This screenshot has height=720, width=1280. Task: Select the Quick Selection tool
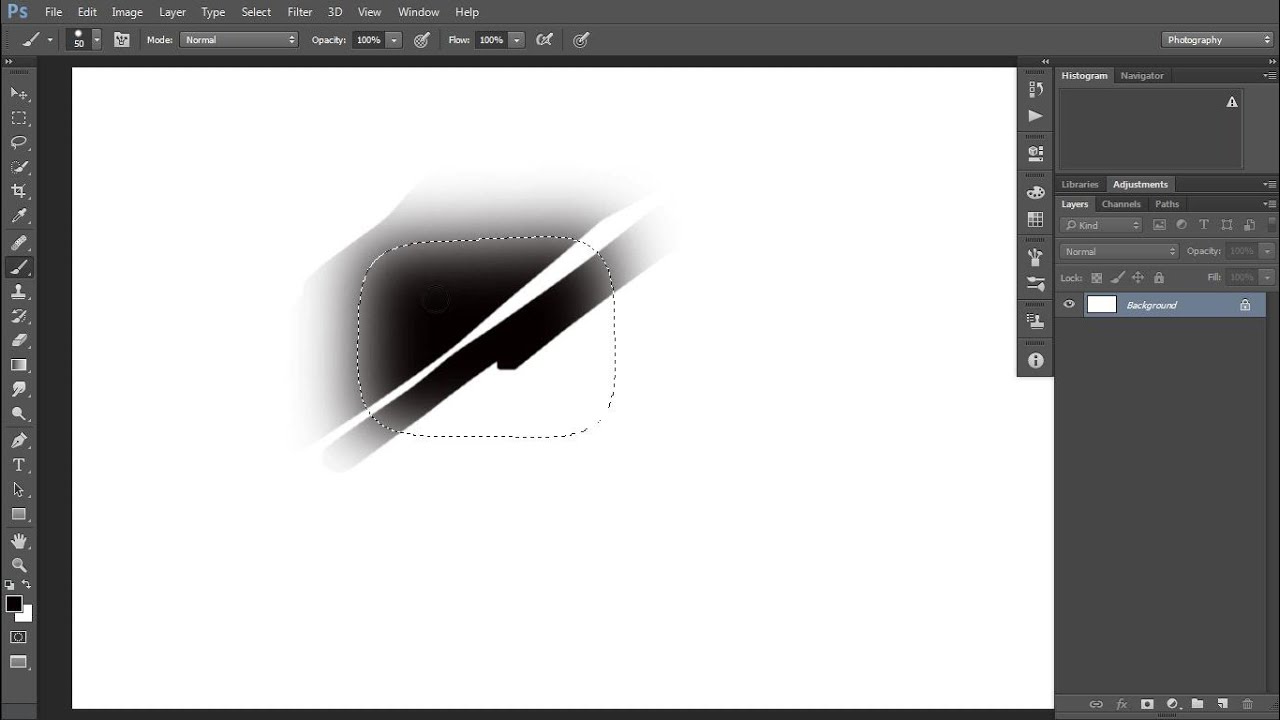point(19,167)
